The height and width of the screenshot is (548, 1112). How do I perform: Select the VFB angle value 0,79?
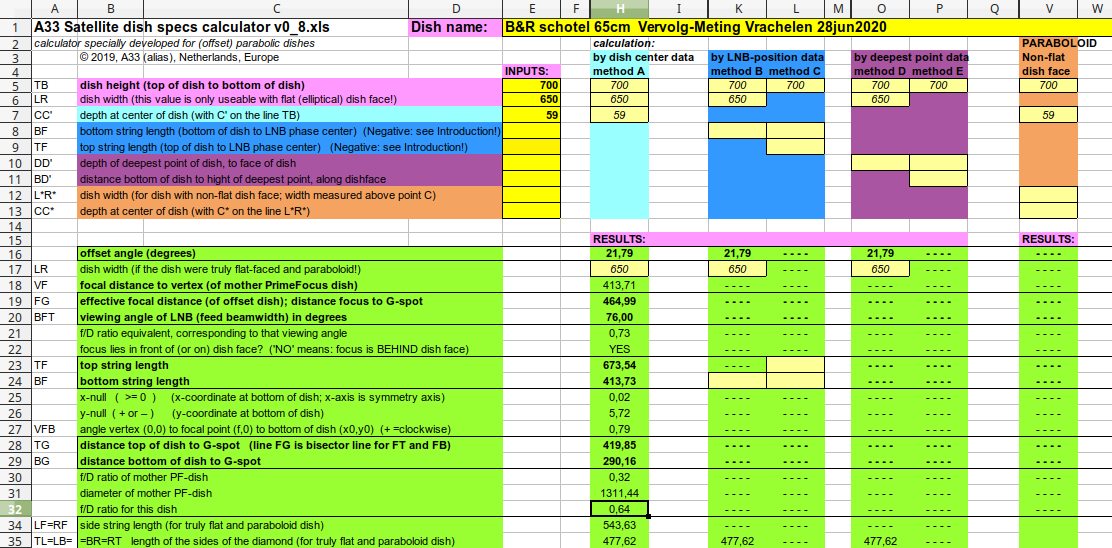pos(620,429)
